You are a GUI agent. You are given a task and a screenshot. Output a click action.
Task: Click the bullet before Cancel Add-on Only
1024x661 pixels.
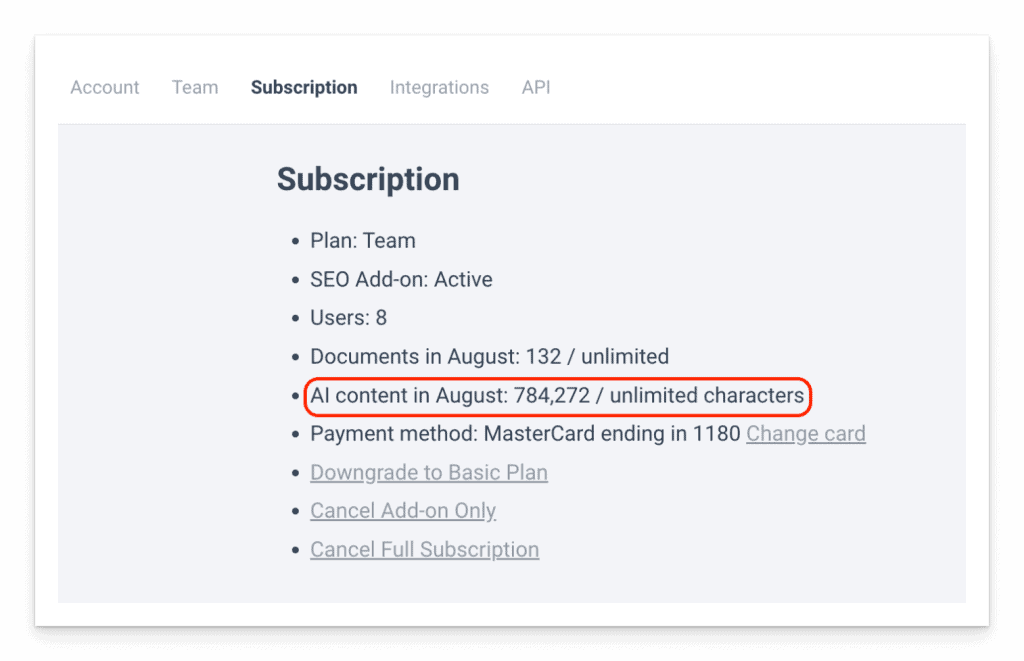pyautogui.click(x=295, y=512)
